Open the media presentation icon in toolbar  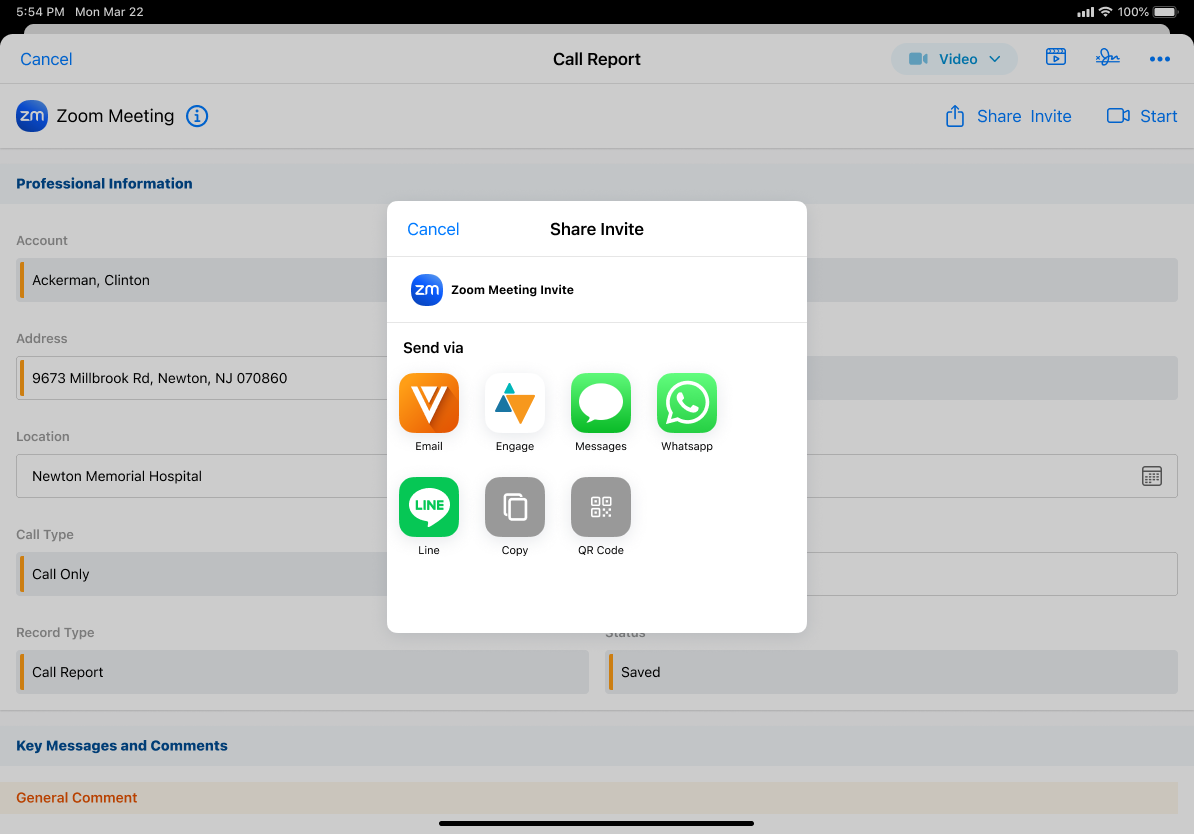[x=1055, y=58]
